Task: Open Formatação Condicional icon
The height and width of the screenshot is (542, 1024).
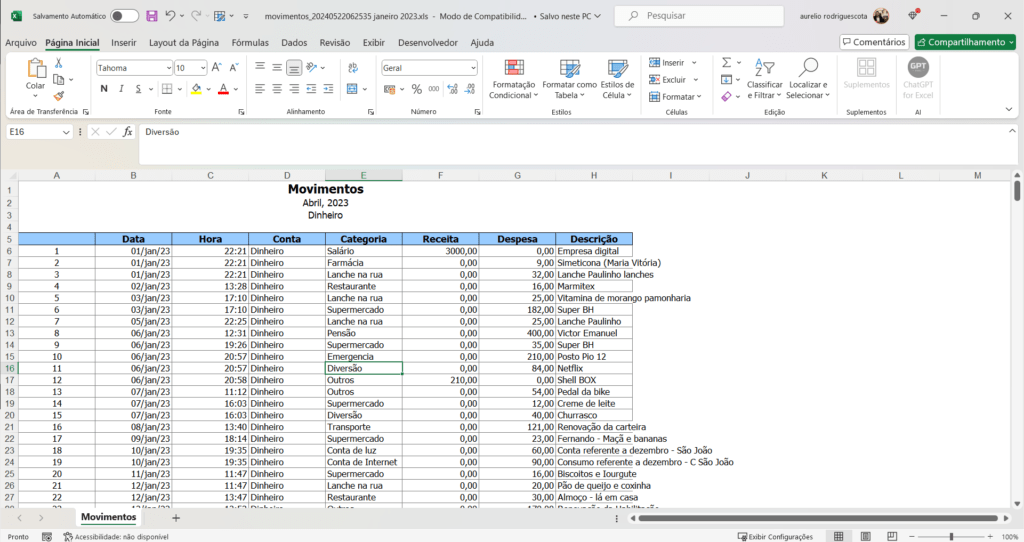Action: click(514, 68)
